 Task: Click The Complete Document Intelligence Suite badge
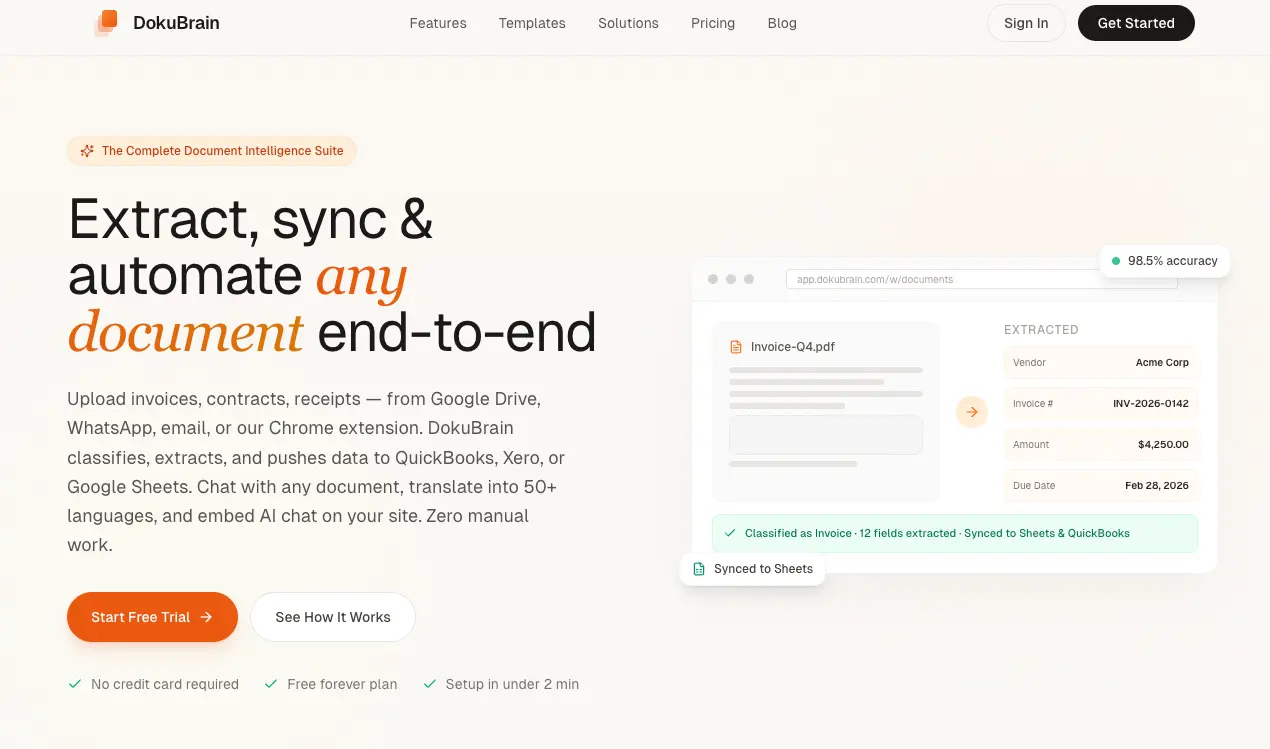212,151
